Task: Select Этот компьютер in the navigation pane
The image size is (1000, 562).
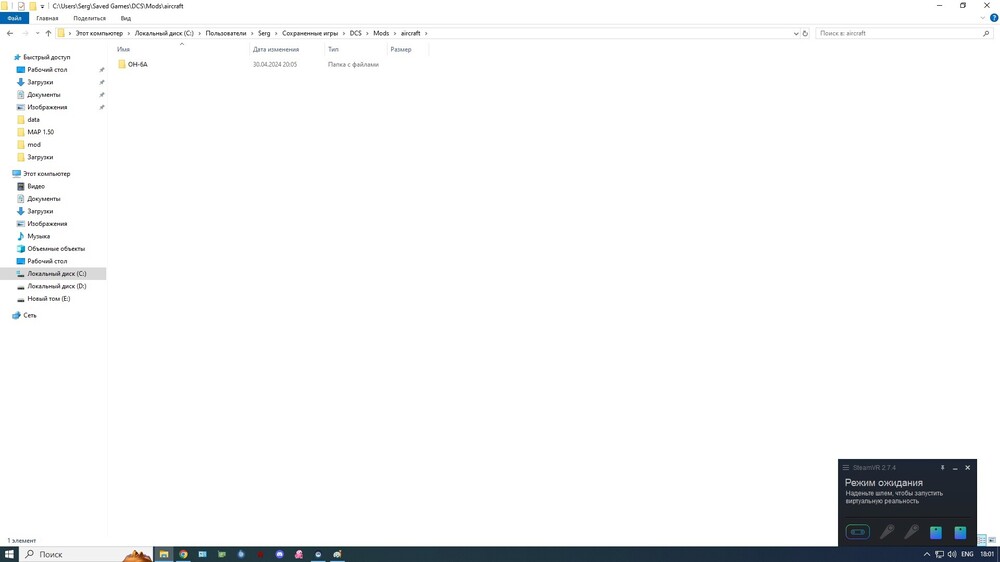Action: [x=47, y=174]
